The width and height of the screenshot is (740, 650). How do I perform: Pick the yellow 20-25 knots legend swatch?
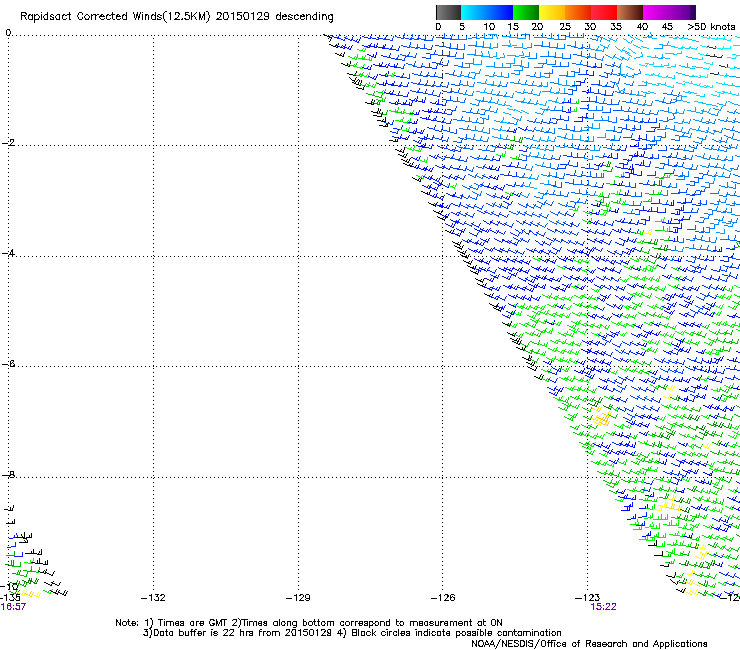[552, 12]
